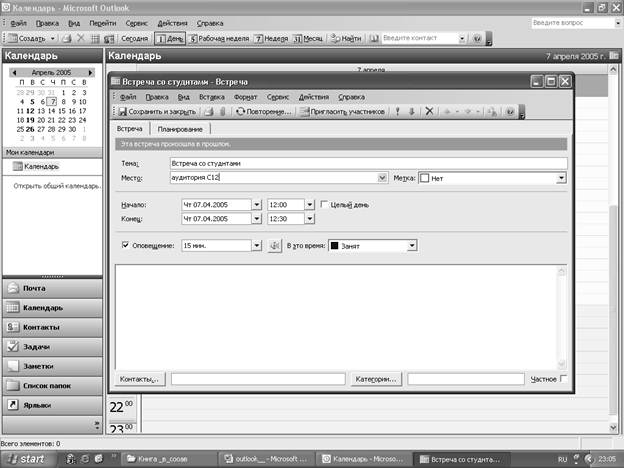Viewport: 624px width, 468px height.
Task: Click RU language indicator in tray
Action: point(562,459)
